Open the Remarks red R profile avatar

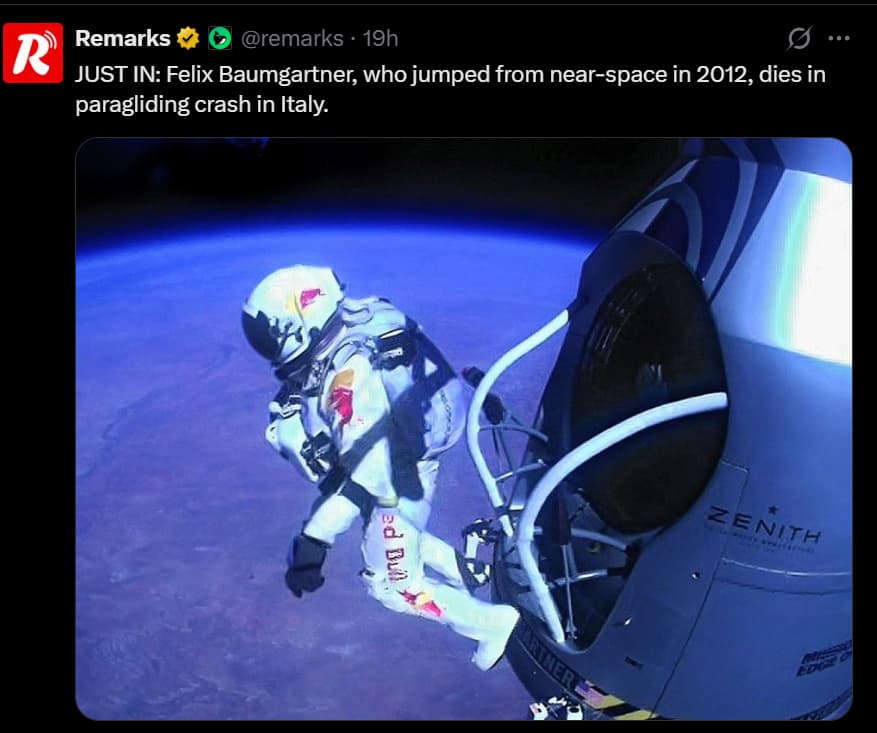click(33, 53)
